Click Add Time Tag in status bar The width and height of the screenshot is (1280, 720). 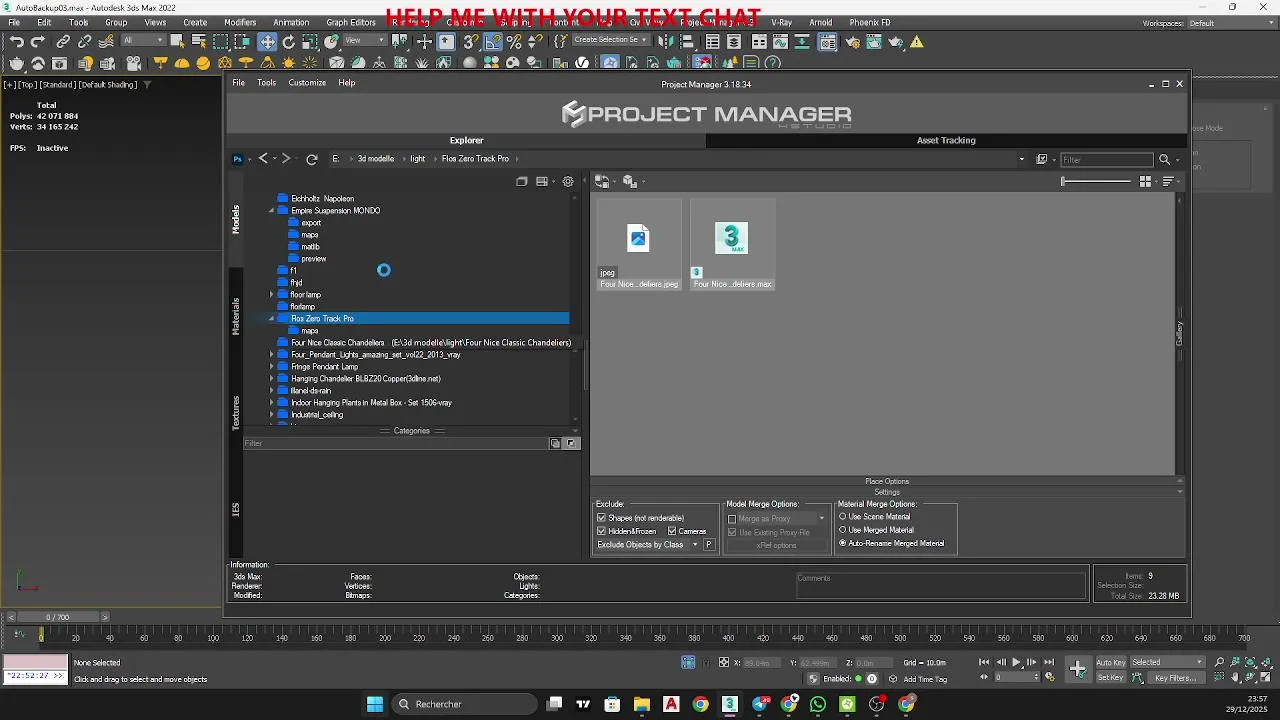pyautogui.click(x=925, y=679)
